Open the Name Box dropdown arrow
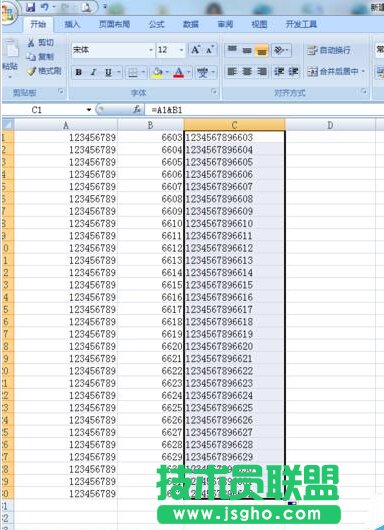This screenshot has width=384, height=530. coord(89,110)
